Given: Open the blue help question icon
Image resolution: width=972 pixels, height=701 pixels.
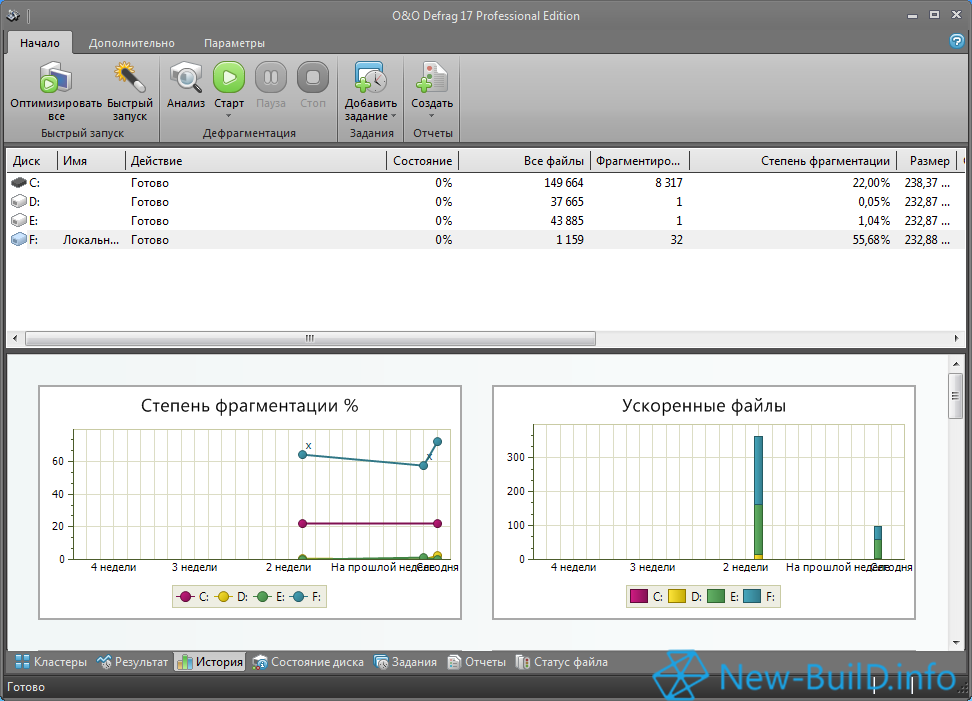Looking at the screenshot, I should point(957,42).
